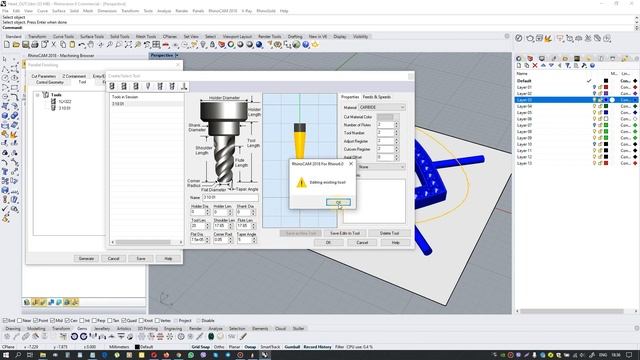Toggle the Cen osnap checkbox

point(67,321)
